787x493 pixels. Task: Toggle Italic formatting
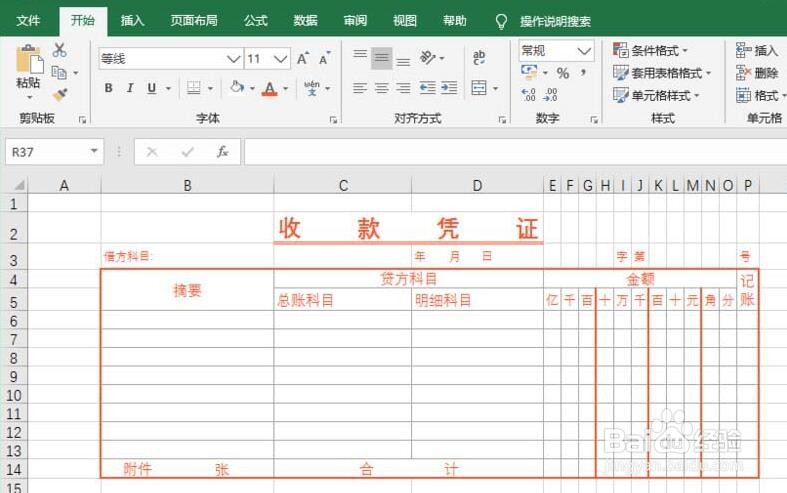[130, 88]
